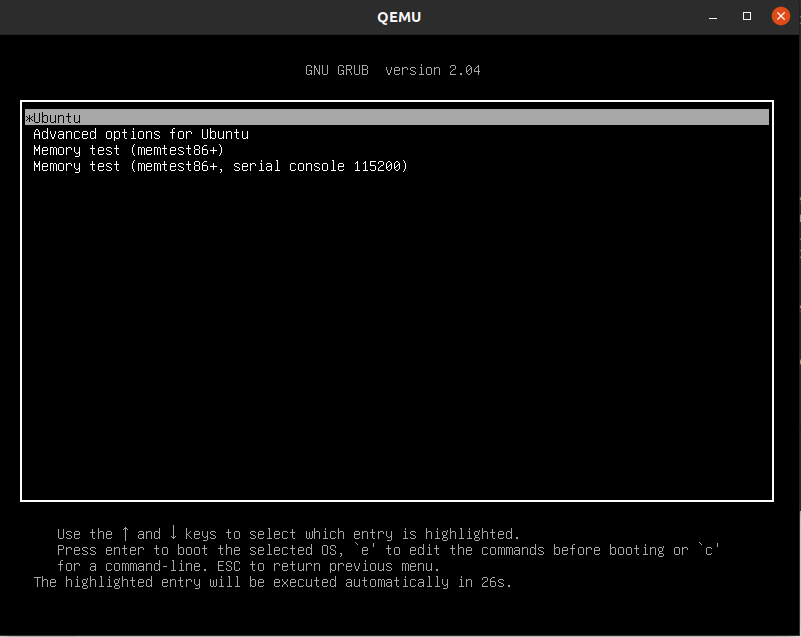Image resolution: width=801 pixels, height=637 pixels.
Task: Click the minimize icon on the QEMU window
Action: pos(712,17)
